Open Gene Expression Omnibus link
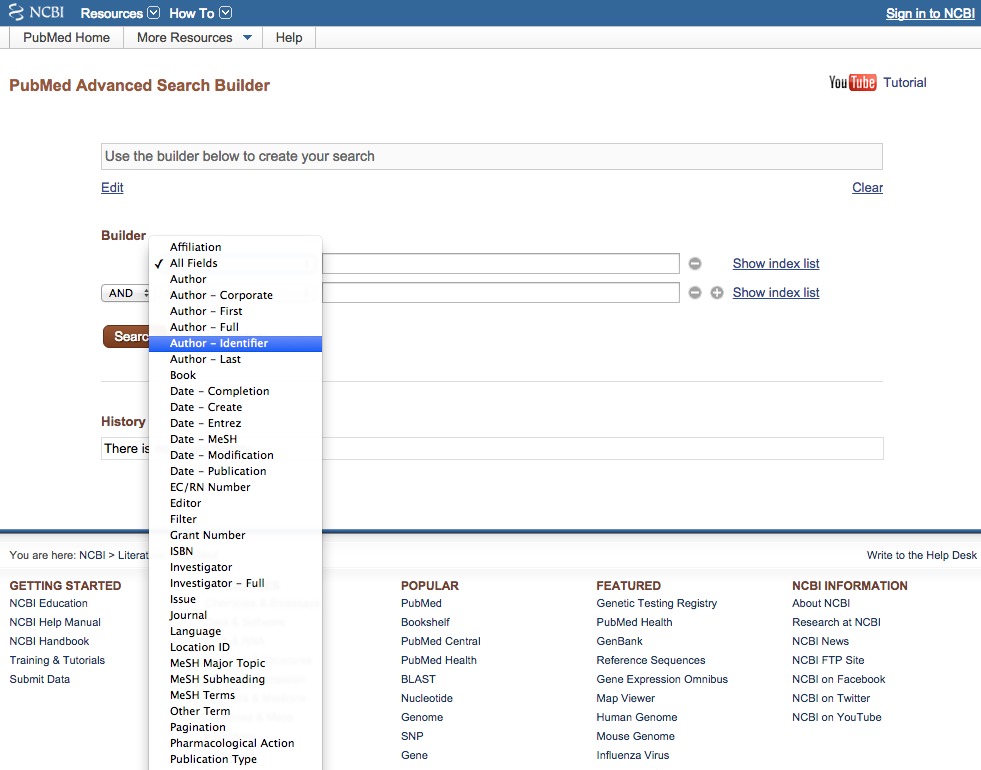Image resolution: width=981 pixels, height=770 pixels. tap(662, 679)
